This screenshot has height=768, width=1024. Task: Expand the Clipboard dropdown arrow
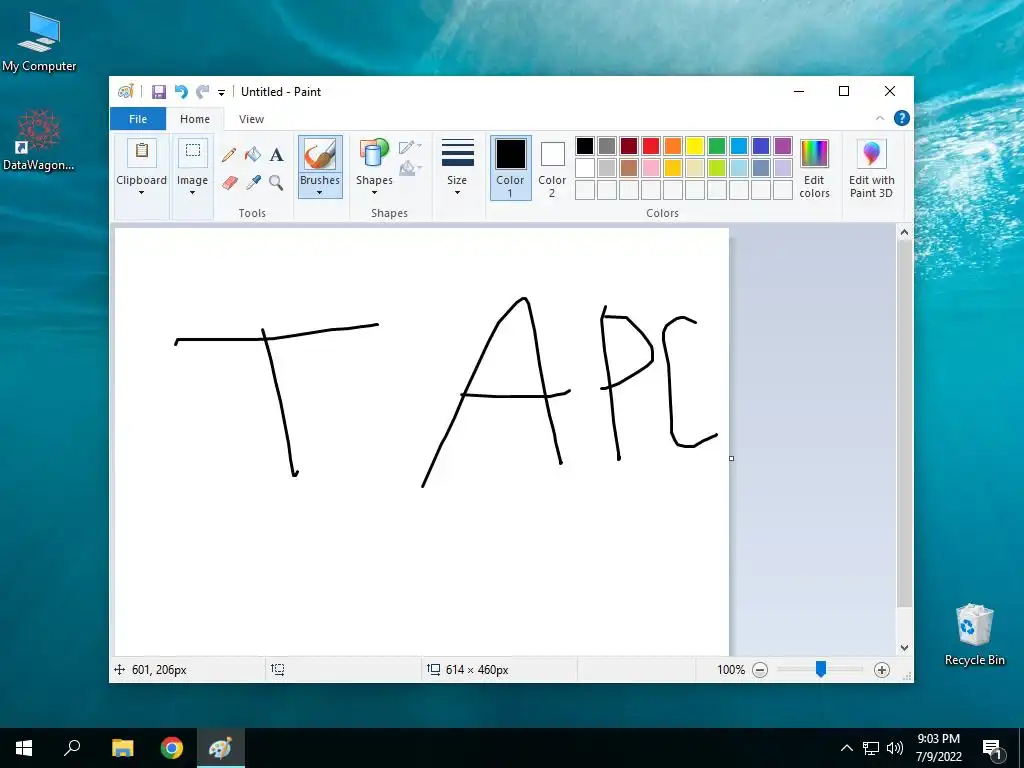141,193
